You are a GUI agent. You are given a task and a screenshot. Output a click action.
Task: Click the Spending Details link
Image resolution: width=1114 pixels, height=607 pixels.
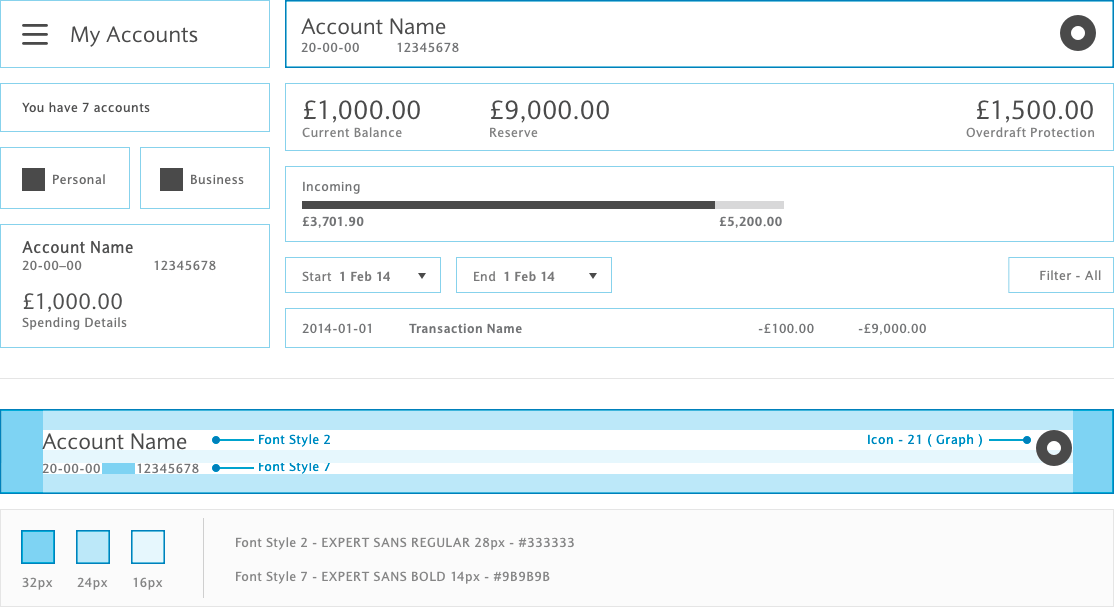tap(74, 323)
